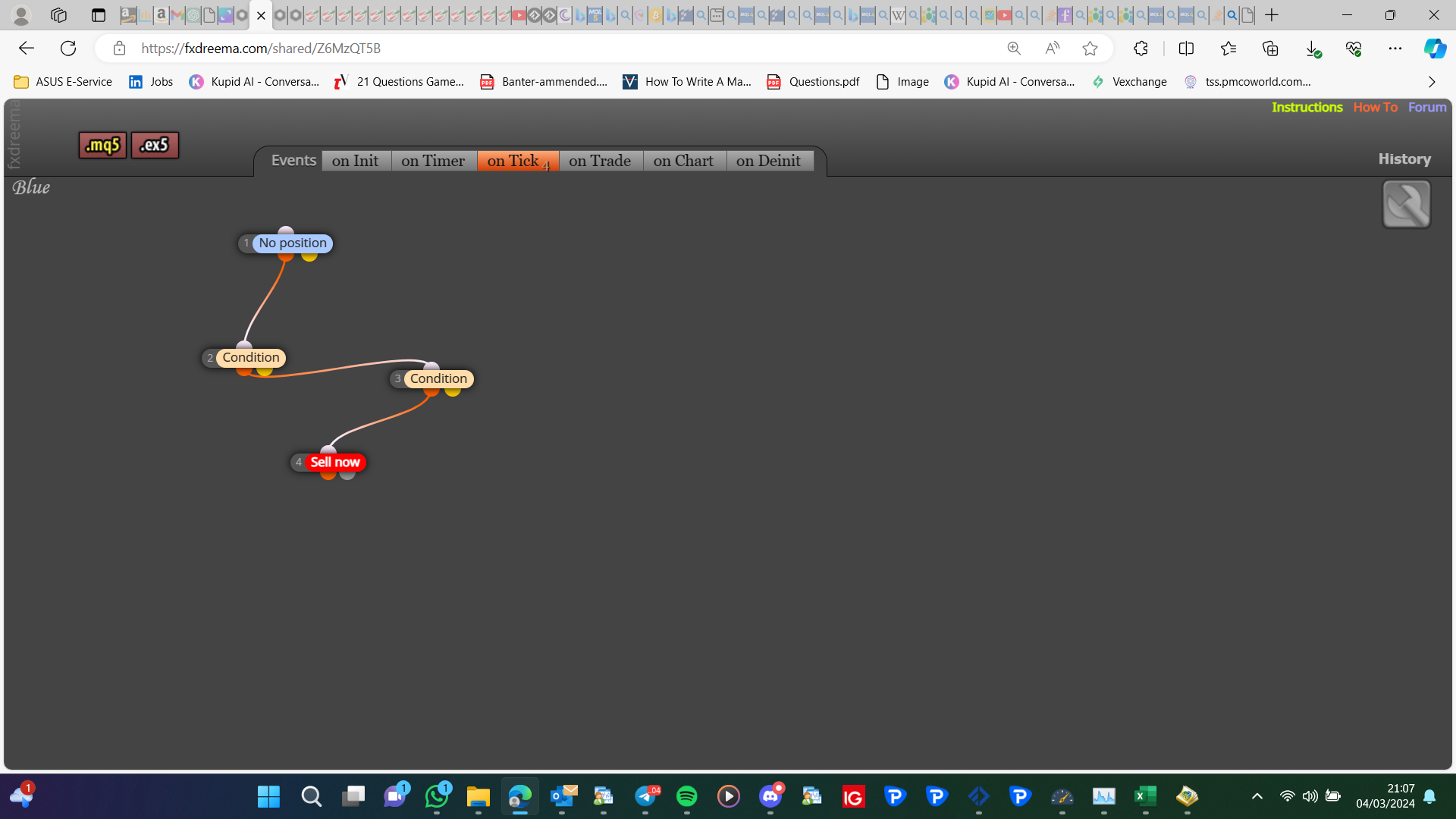
Task: Open the on Trade tab
Action: point(600,161)
